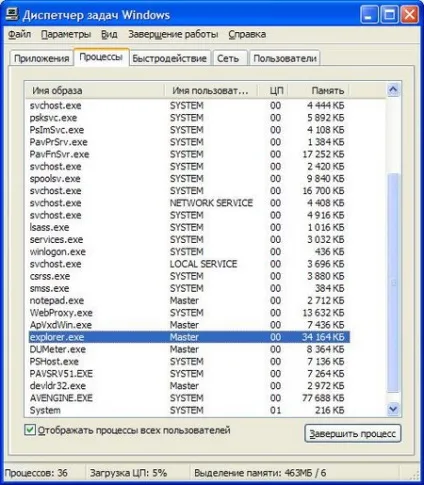Select svchost.exe run by LOCAL SERVICE
Image resolution: width=424 pixels, height=485 pixels.
click(x=189, y=264)
